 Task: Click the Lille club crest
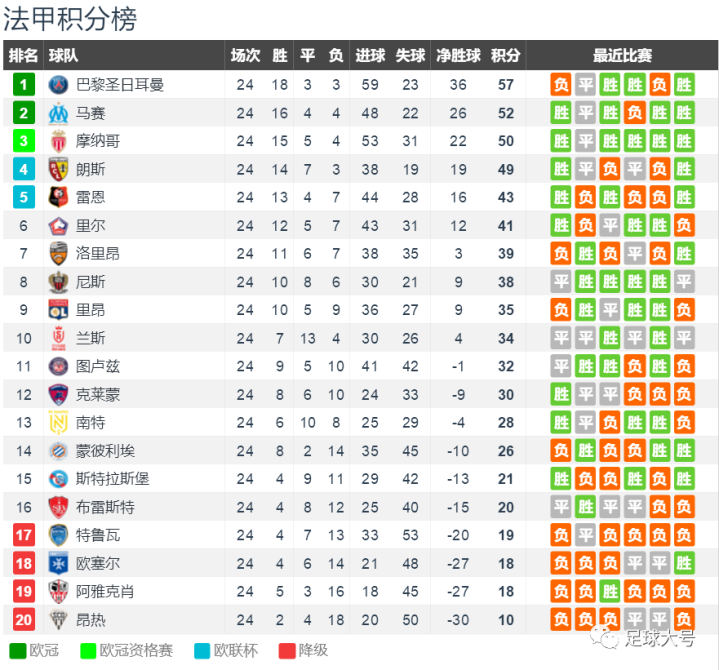[x=58, y=226]
